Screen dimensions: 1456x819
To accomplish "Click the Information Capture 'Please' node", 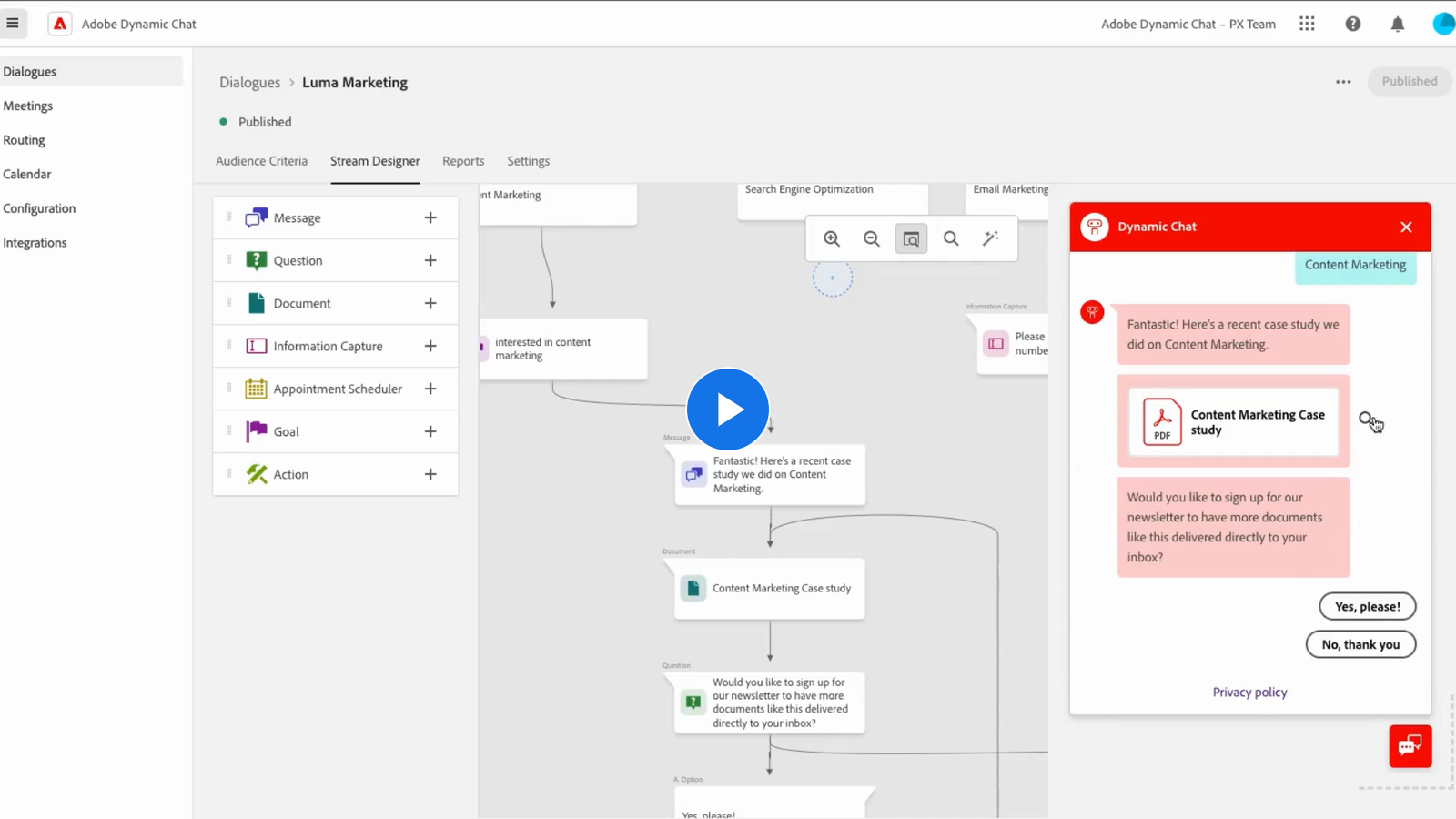I will point(1013,344).
